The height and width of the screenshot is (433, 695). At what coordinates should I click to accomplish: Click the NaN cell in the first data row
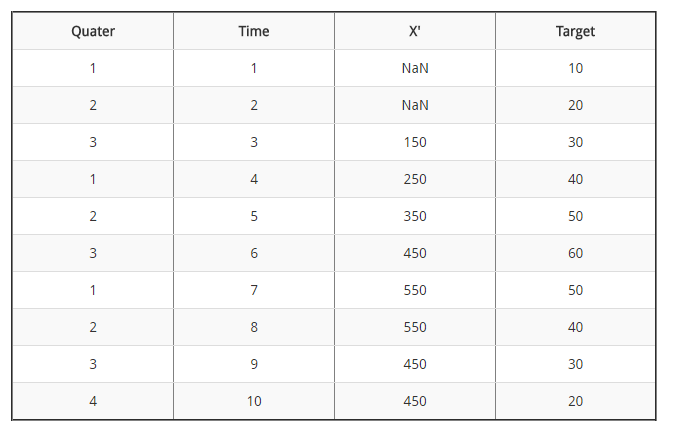tap(415, 68)
